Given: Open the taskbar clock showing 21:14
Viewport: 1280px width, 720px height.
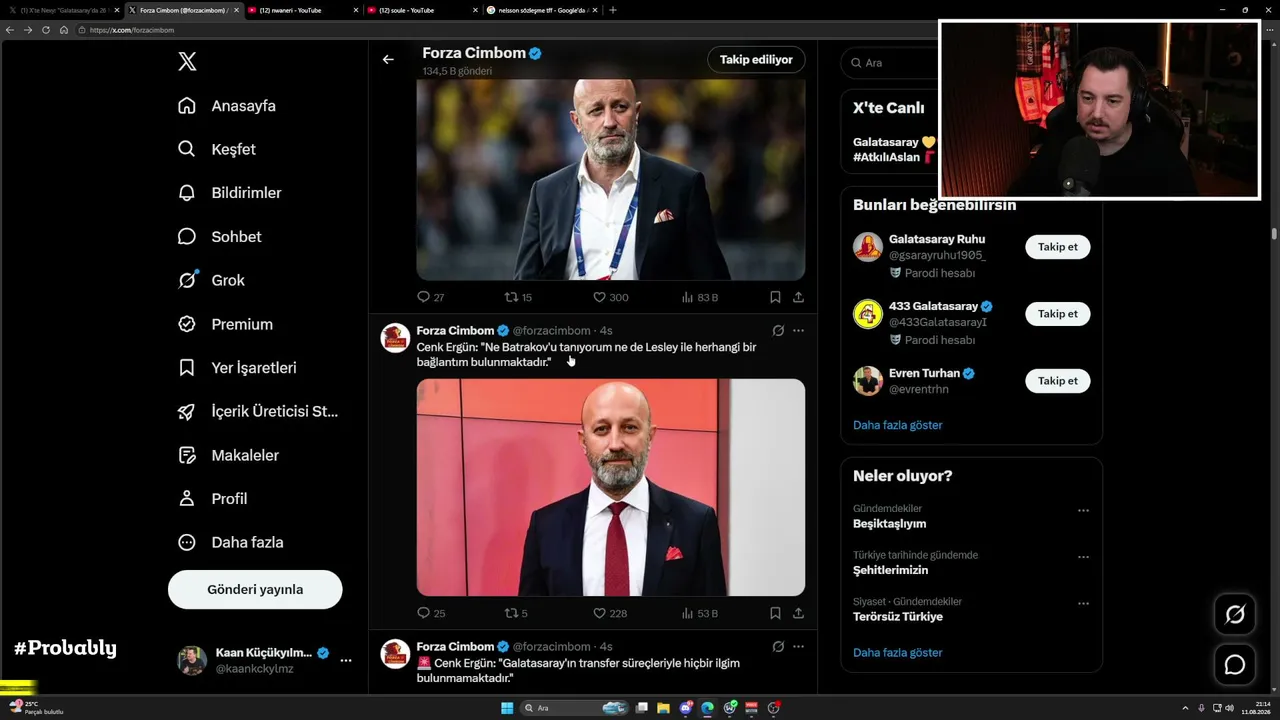Looking at the screenshot, I should pos(1255,708).
